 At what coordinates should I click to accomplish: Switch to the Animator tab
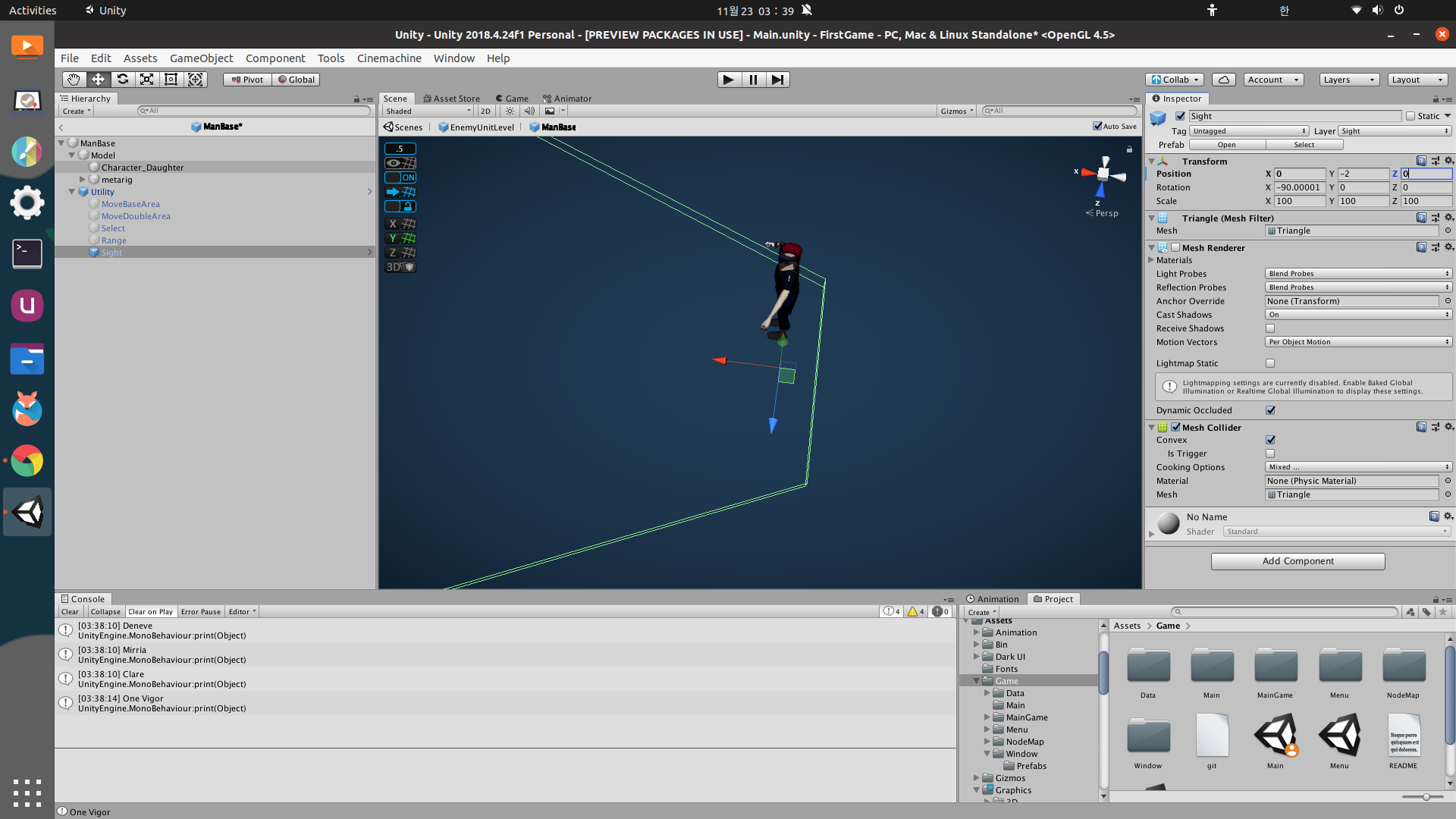pyautogui.click(x=567, y=99)
